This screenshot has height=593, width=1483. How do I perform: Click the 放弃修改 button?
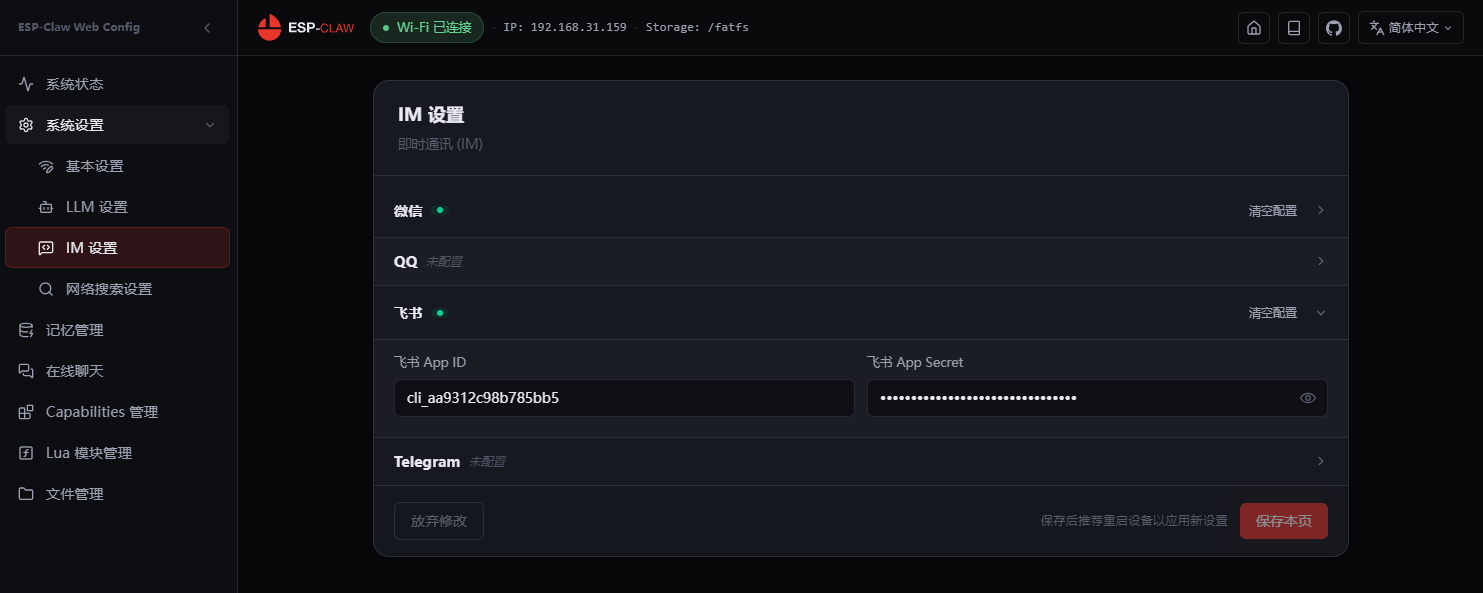point(439,521)
